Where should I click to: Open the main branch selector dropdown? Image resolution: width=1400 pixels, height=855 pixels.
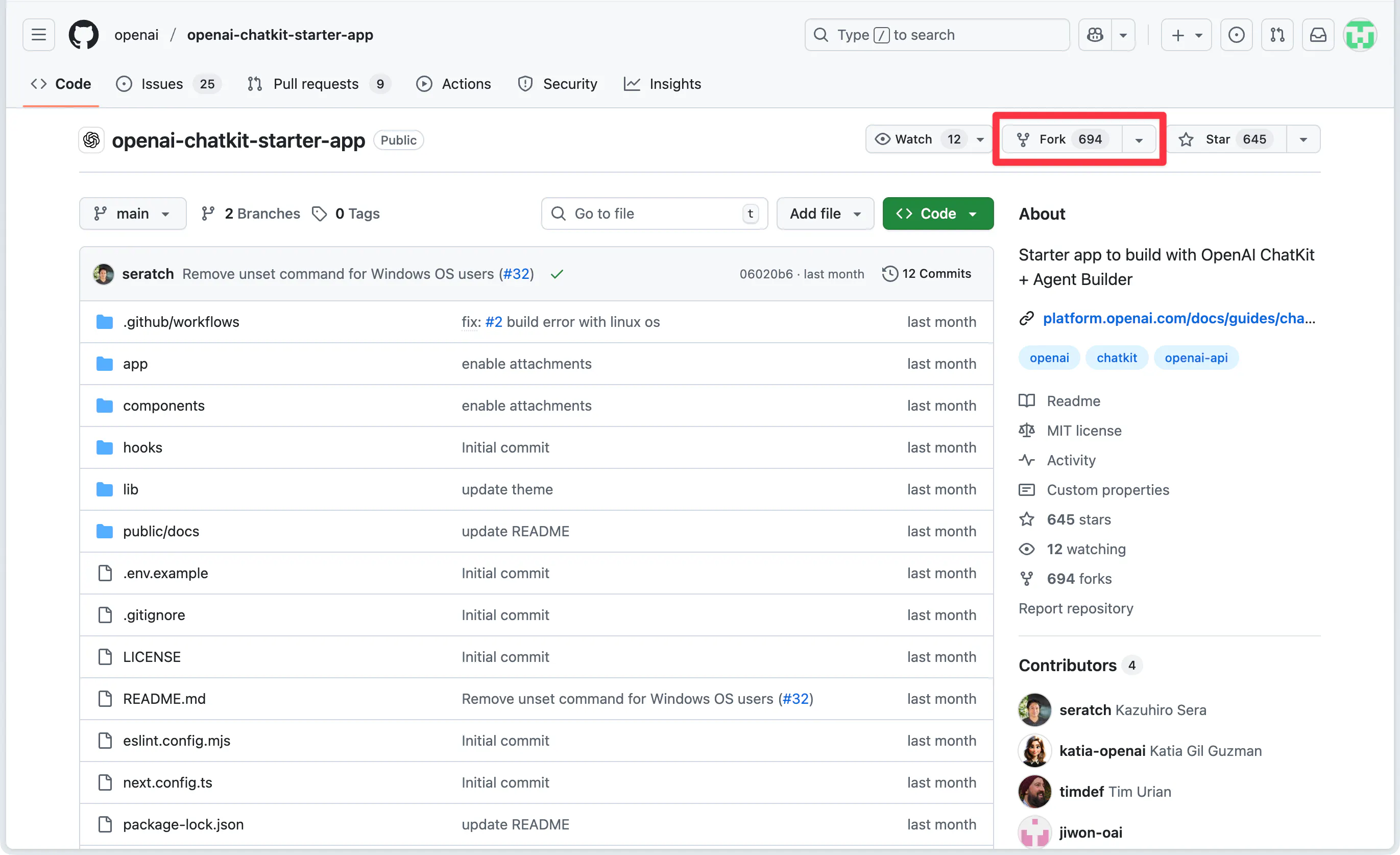tap(132, 213)
